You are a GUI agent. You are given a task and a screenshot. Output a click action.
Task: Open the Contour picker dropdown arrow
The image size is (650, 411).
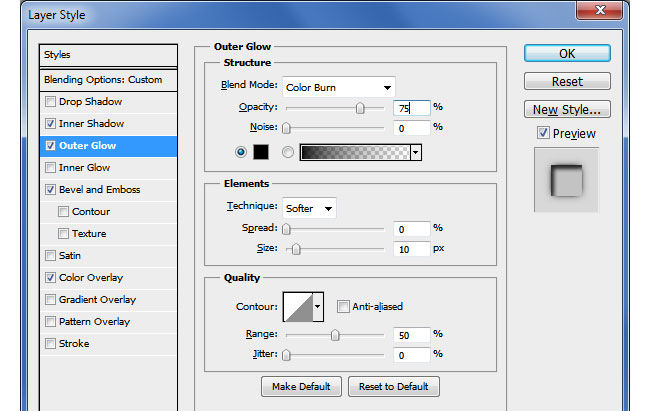pos(318,306)
